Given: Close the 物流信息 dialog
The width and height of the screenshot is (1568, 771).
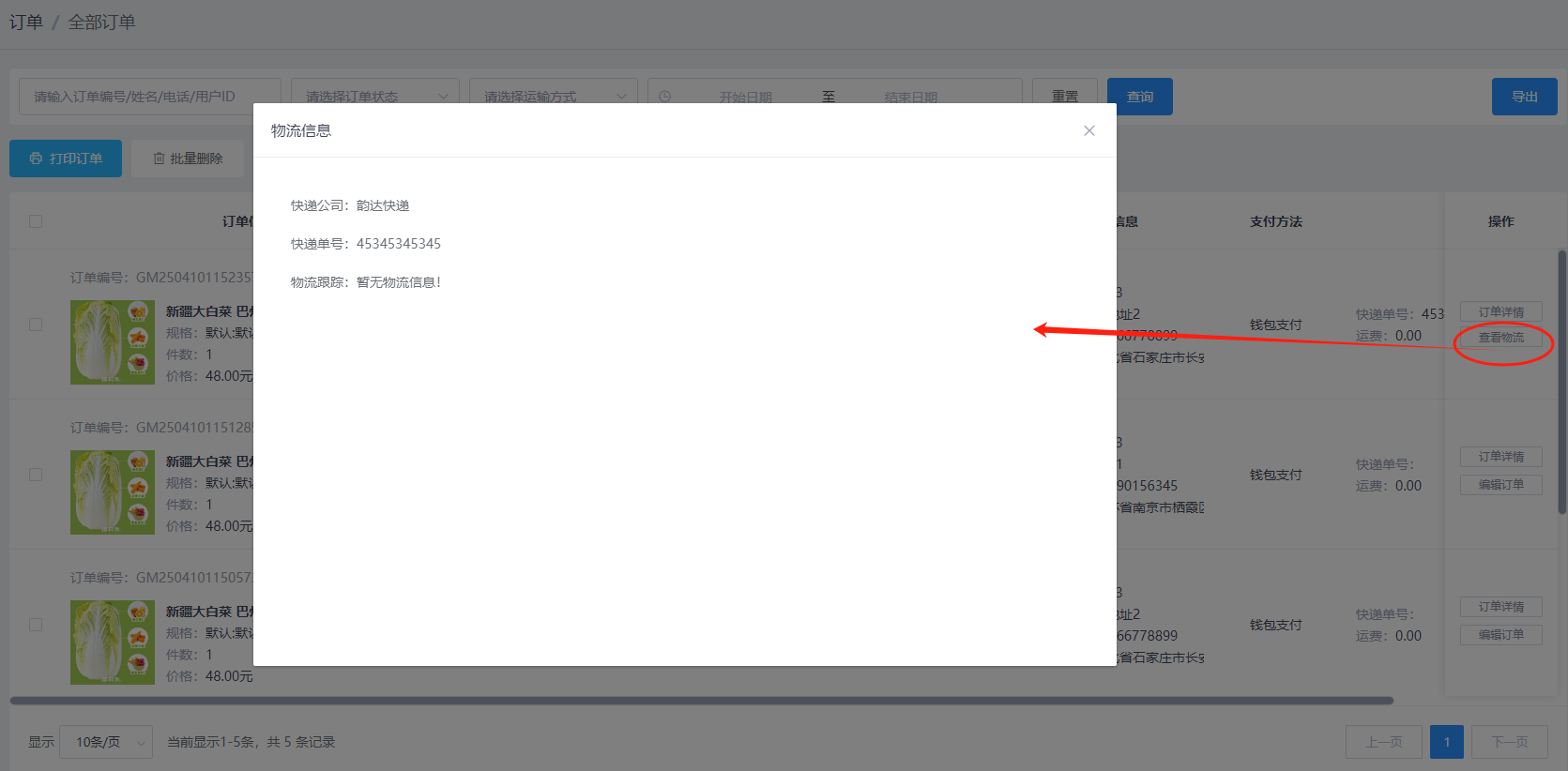Looking at the screenshot, I should 1088,130.
